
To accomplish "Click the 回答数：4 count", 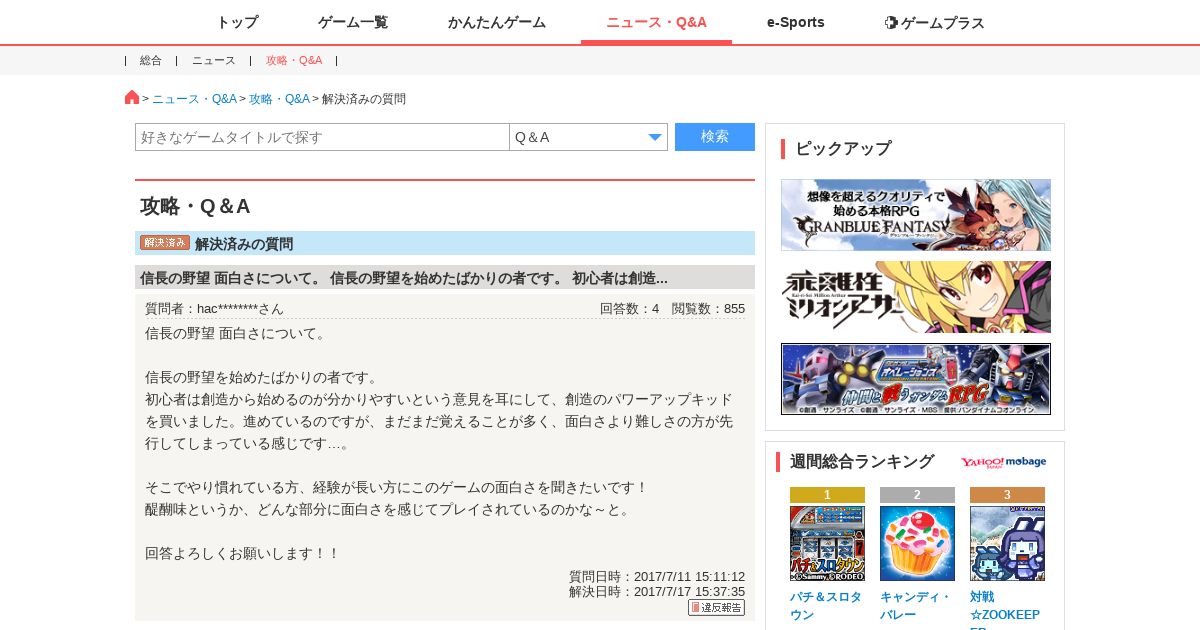I will tap(629, 309).
